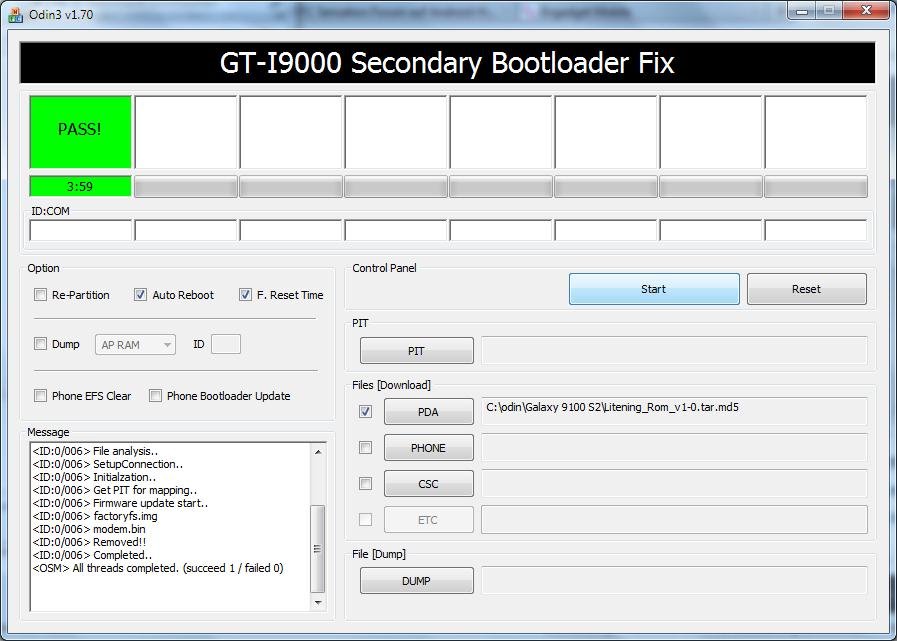
Task: Click the PIT file path field
Action: coord(674,350)
